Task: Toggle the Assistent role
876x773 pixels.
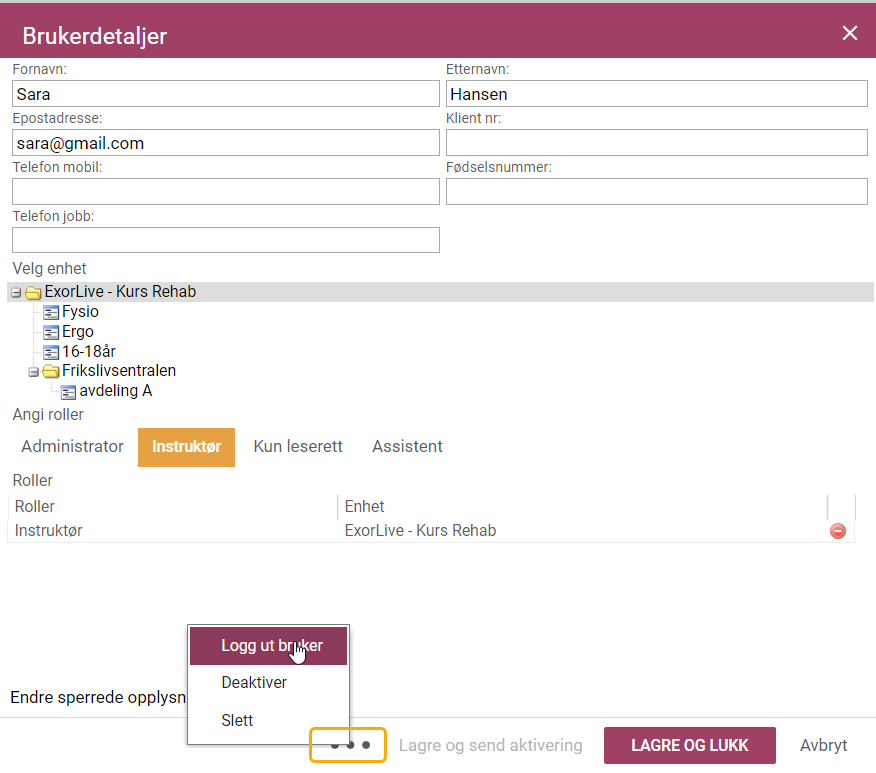Action: click(407, 447)
